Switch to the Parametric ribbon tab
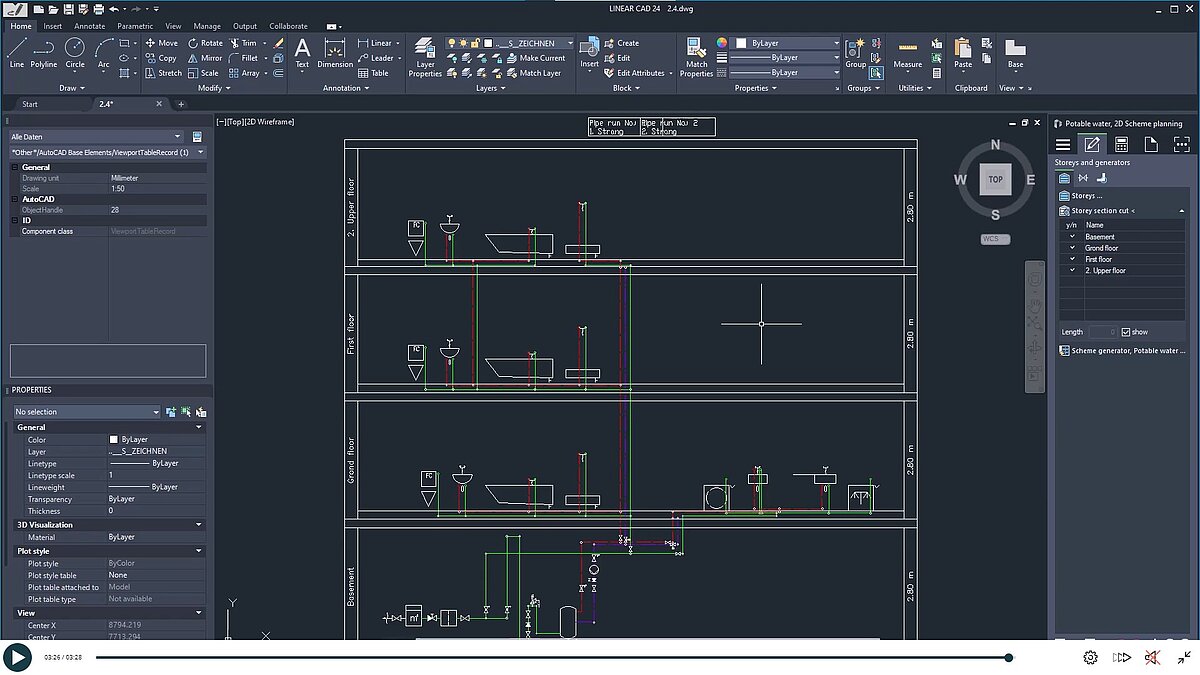The width and height of the screenshot is (1200, 675). [x=135, y=26]
